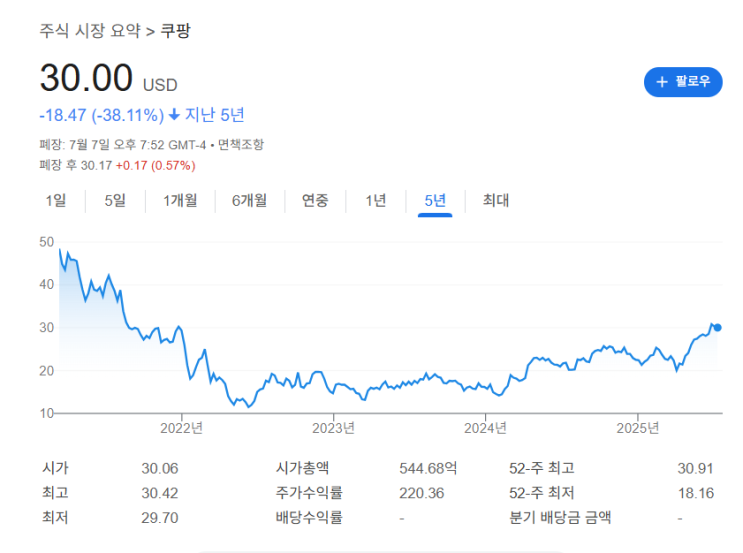The image size is (743, 553).
Task: Open the 주식 시장 요약 breadcrumb link
Action: (90, 30)
